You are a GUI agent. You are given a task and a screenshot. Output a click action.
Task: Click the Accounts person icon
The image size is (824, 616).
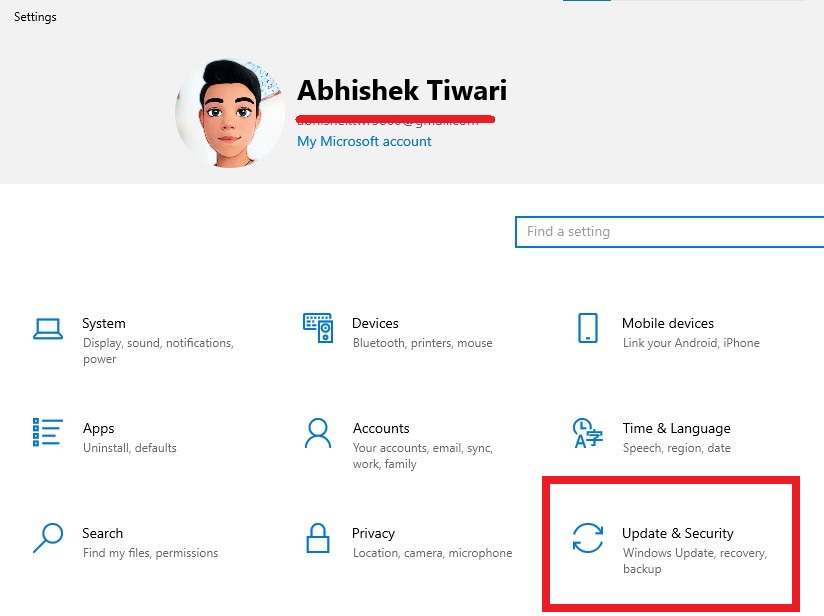tap(318, 433)
